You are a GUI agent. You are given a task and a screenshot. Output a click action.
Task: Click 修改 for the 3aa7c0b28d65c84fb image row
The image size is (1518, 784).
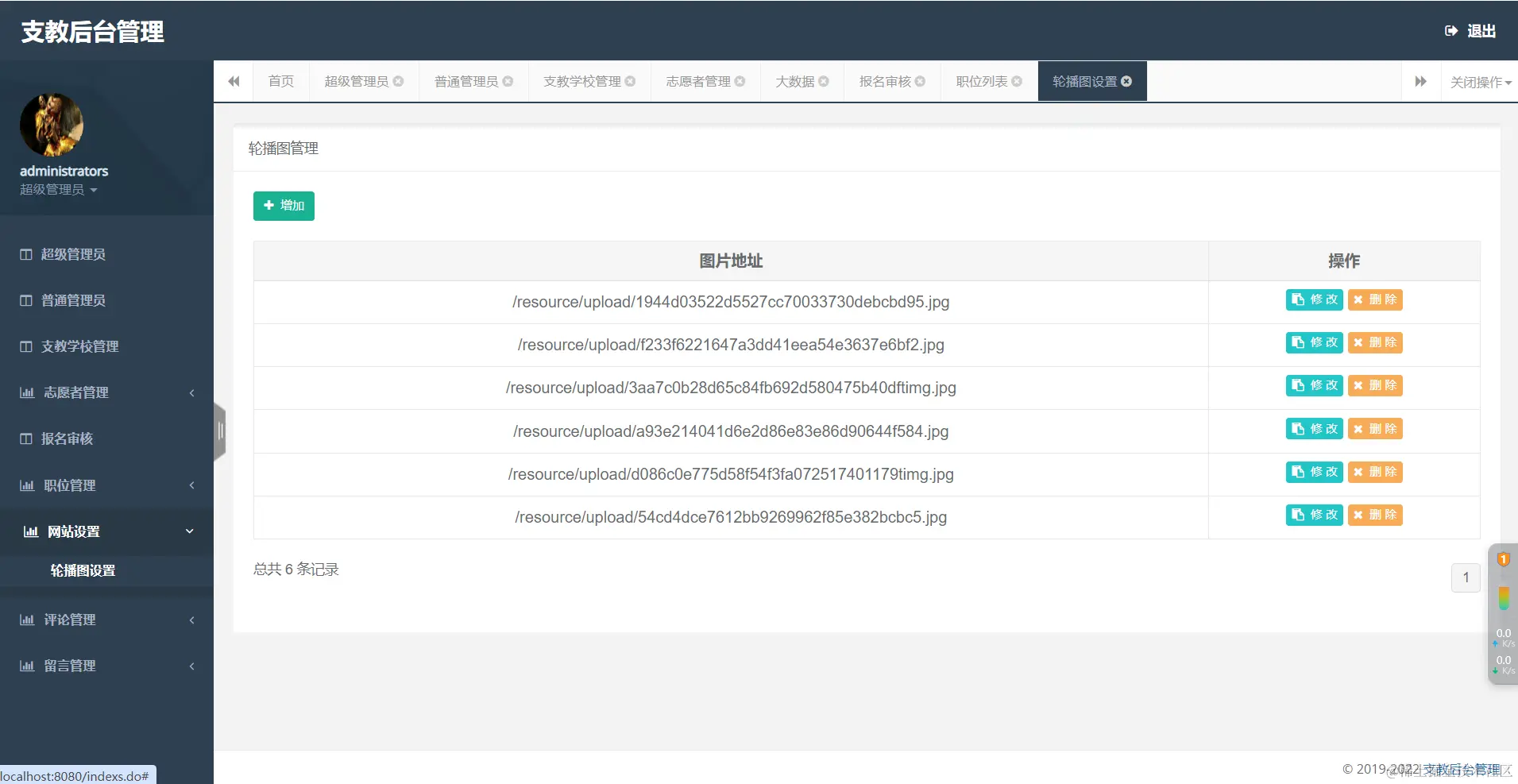point(1314,385)
